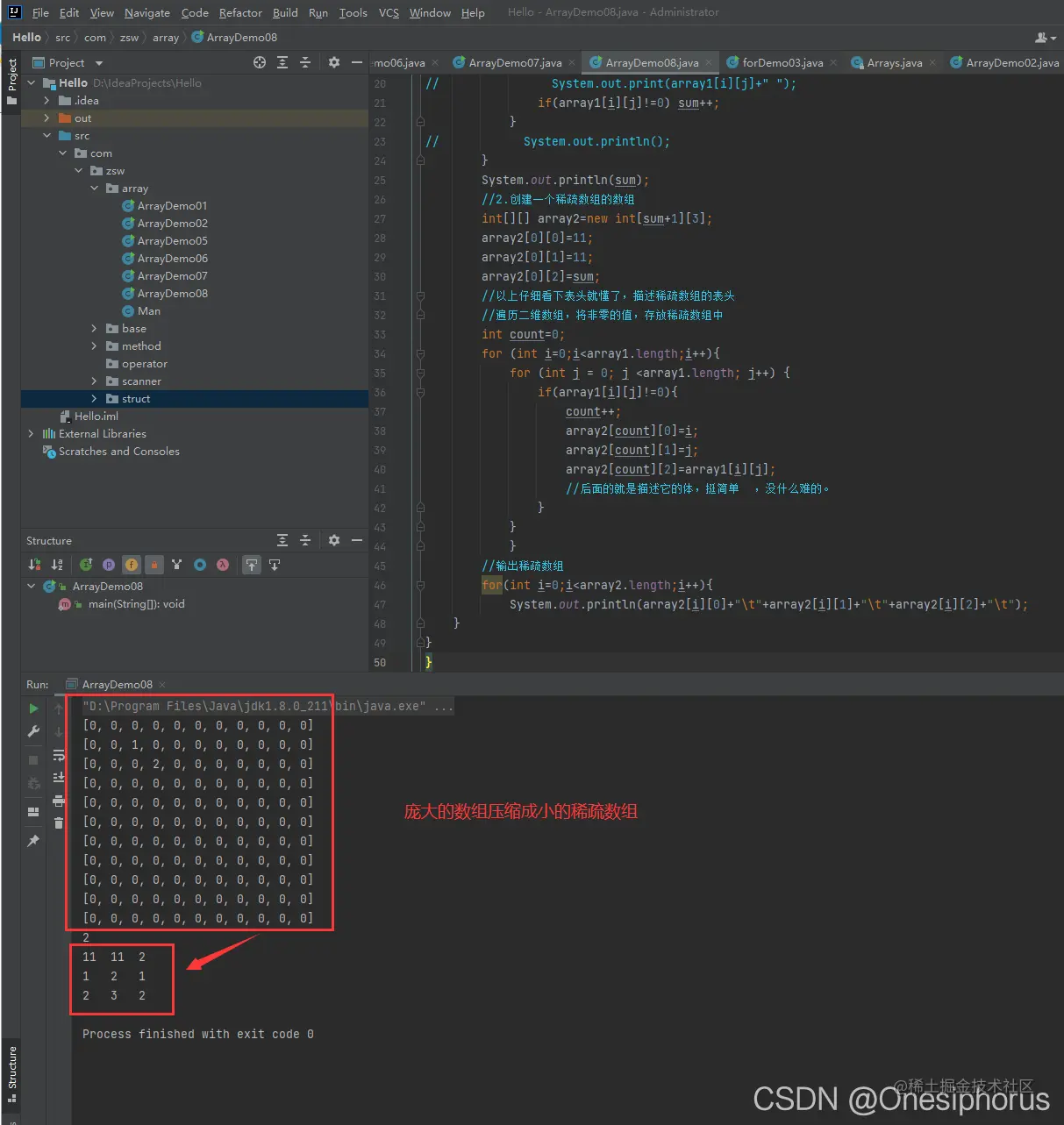This screenshot has width=1064, height=1125.
Task: Toggle show anonymous classes in Structure
Action: [x=200, y=565]
